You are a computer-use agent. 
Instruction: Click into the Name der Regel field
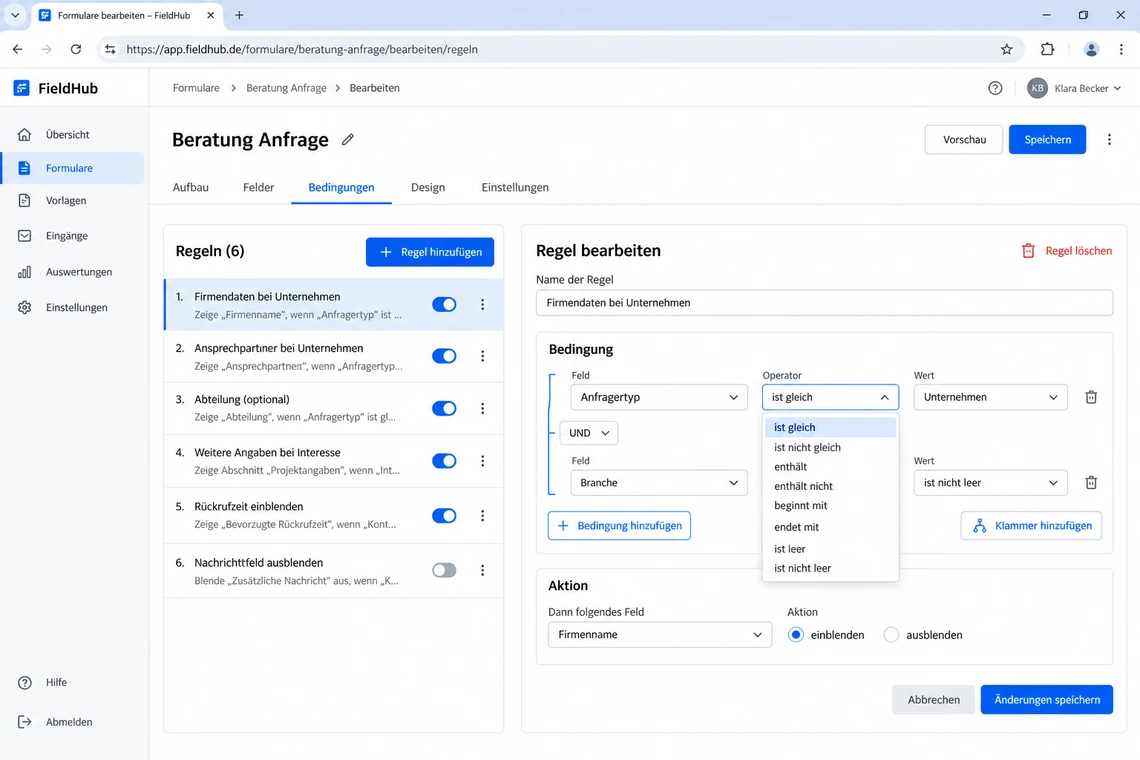point(824,303)
